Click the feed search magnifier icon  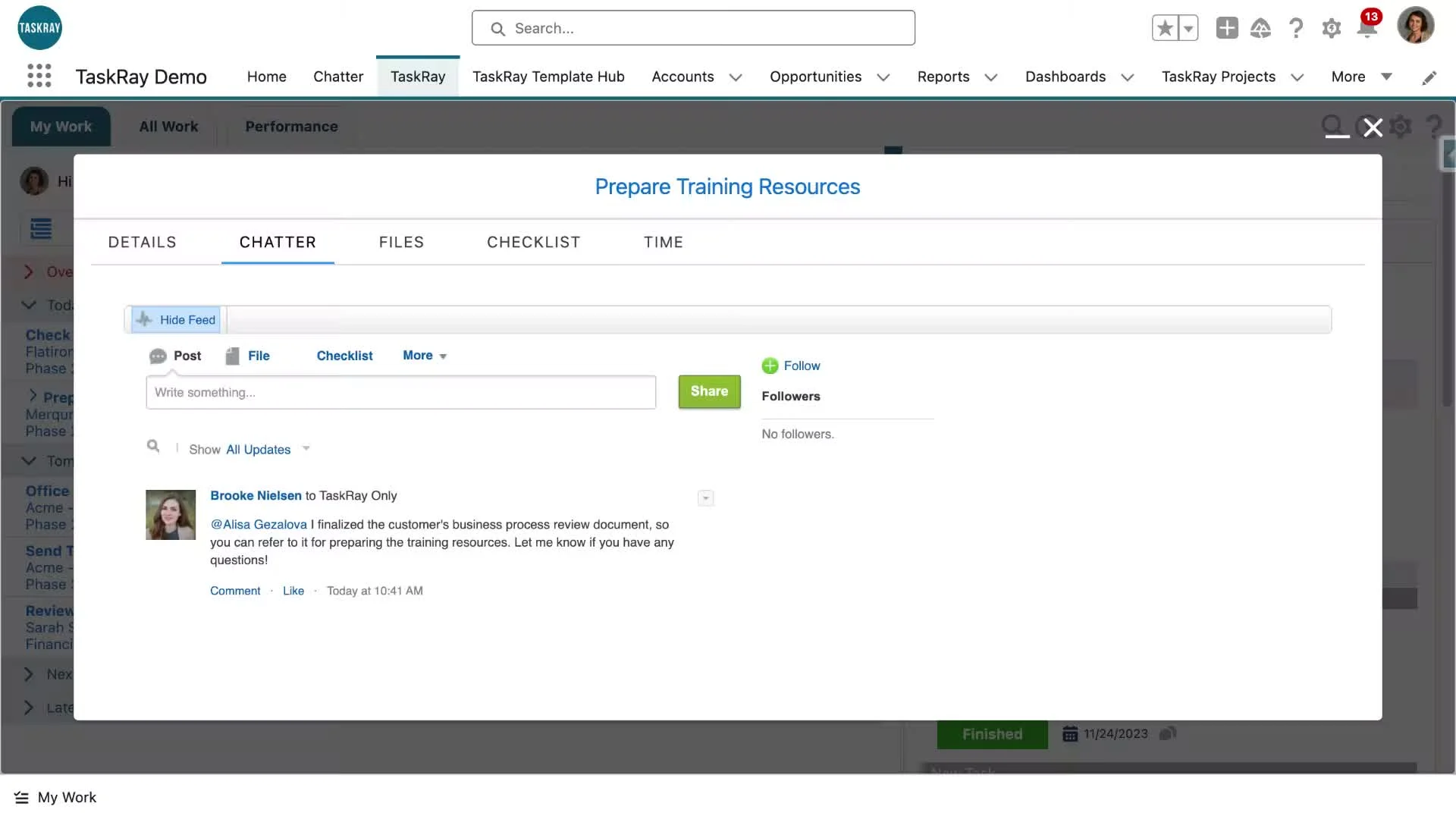(153, 447)
